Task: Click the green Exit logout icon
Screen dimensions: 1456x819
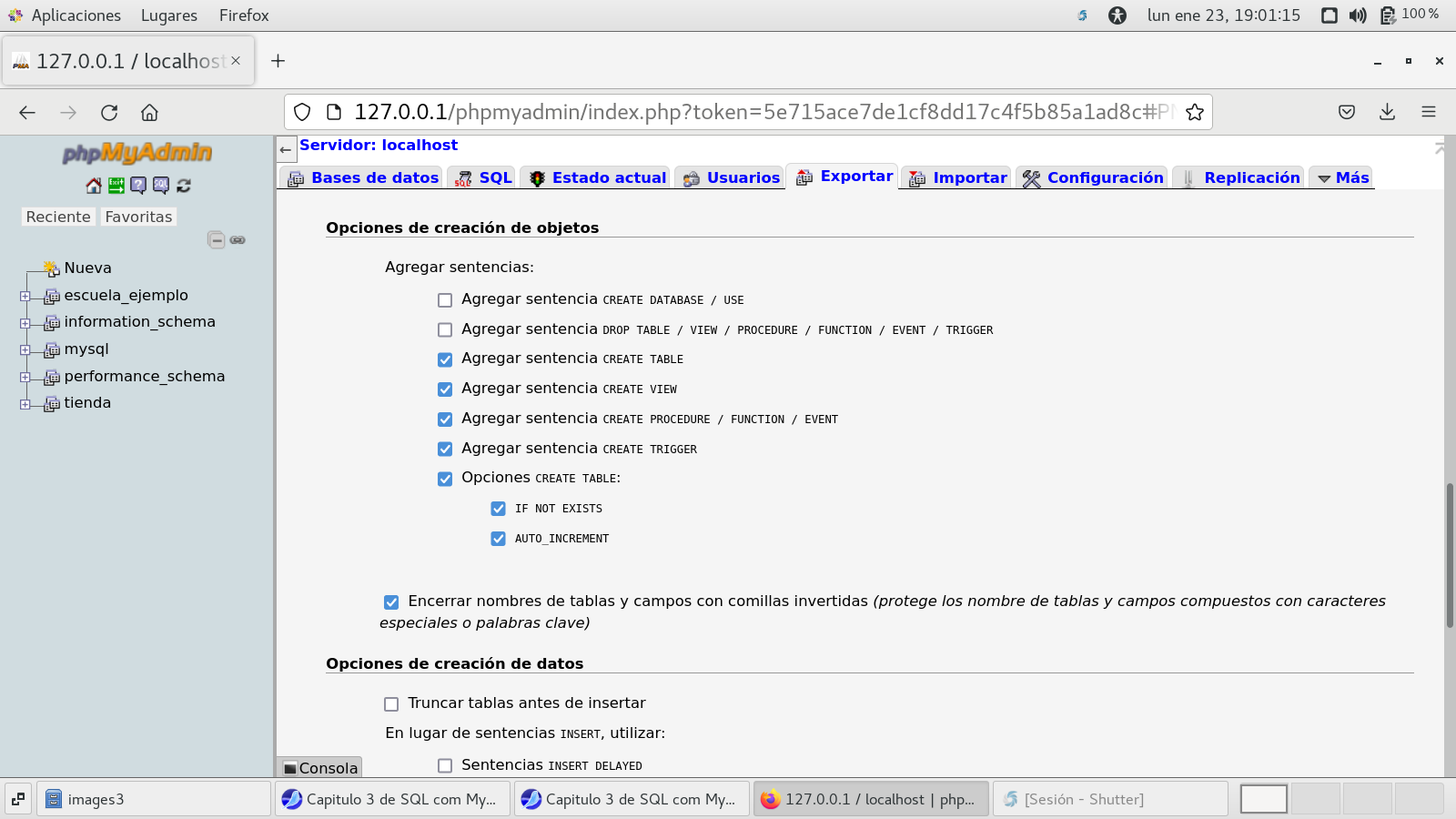Action: point(116,186)
